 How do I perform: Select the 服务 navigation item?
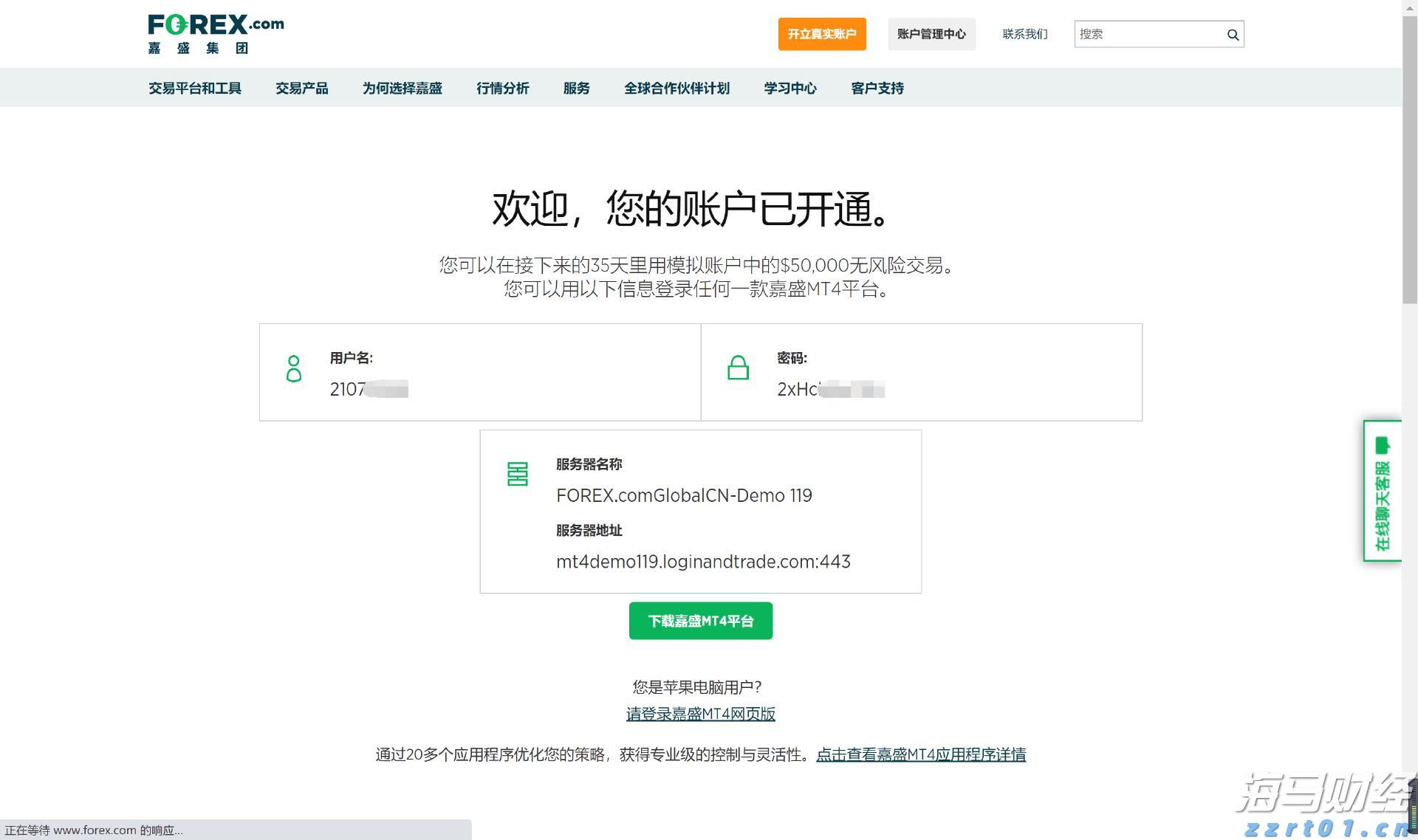click(x=576, y=88)
